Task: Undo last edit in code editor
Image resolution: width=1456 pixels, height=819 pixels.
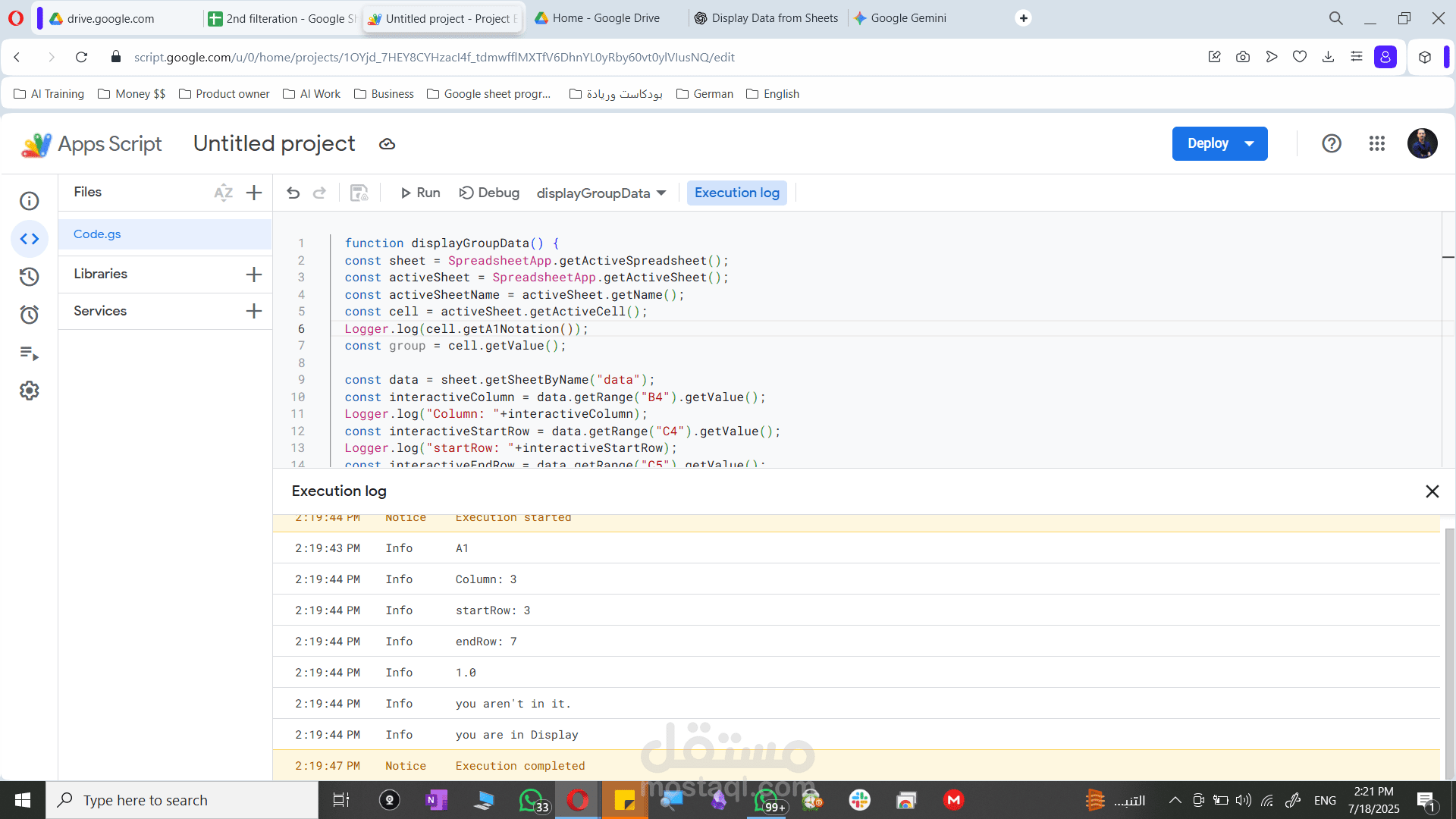Action: click(293, 193)
